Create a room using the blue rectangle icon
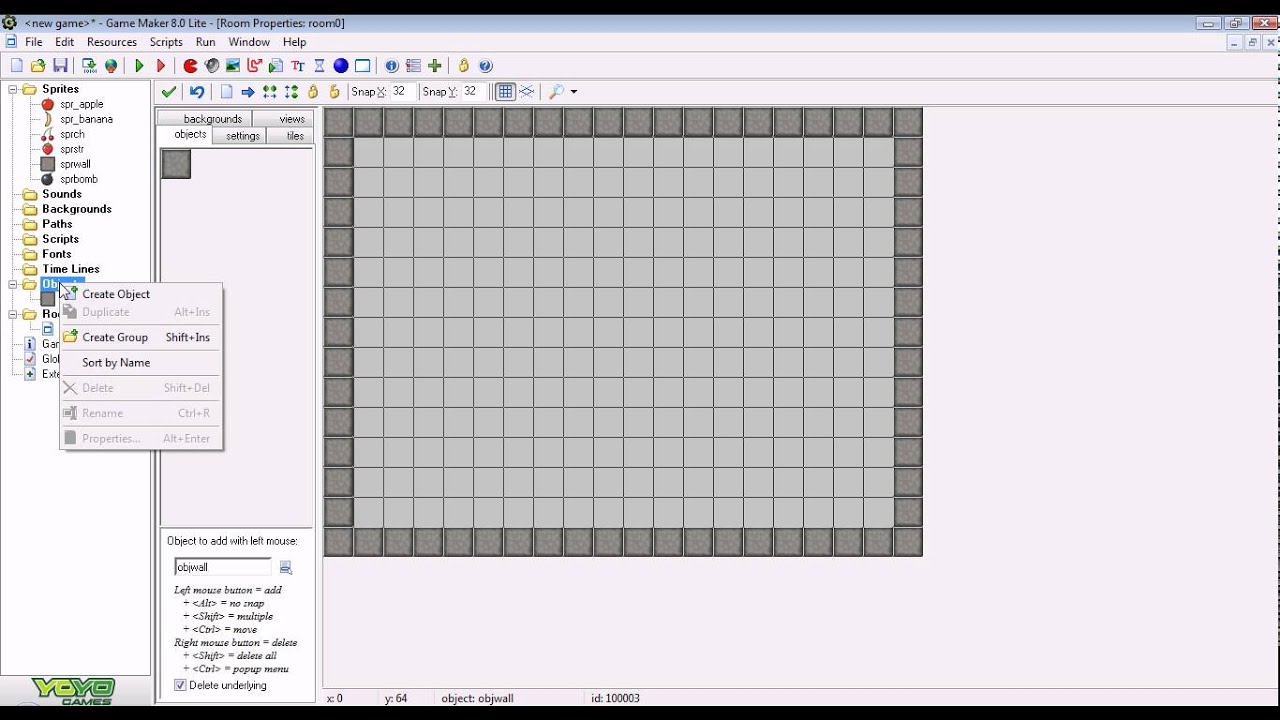The width and height of the screenshot is (1280, 720). [x=363, y=66]
